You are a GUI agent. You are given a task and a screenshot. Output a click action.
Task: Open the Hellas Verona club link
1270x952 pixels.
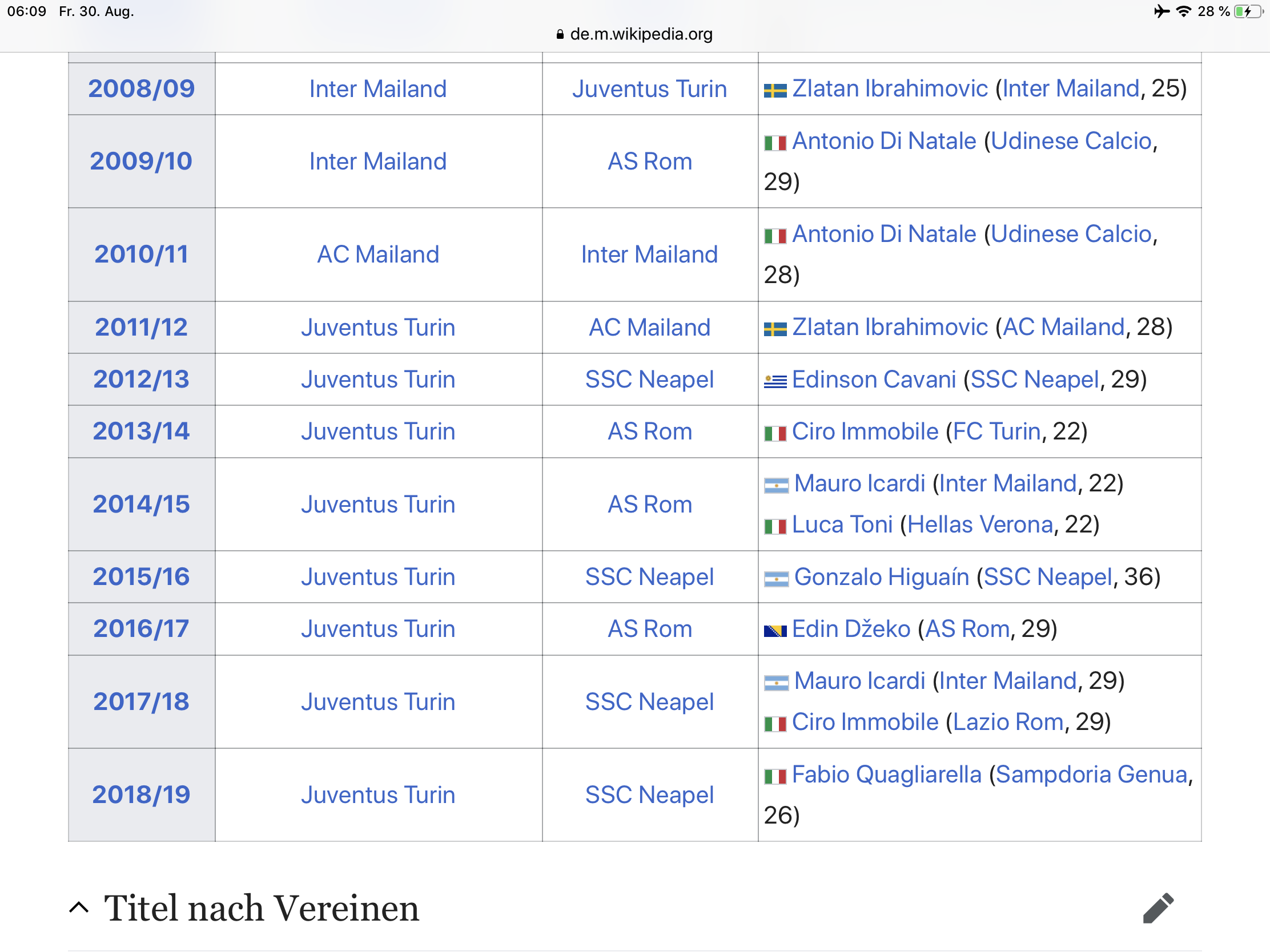point(980,525)
